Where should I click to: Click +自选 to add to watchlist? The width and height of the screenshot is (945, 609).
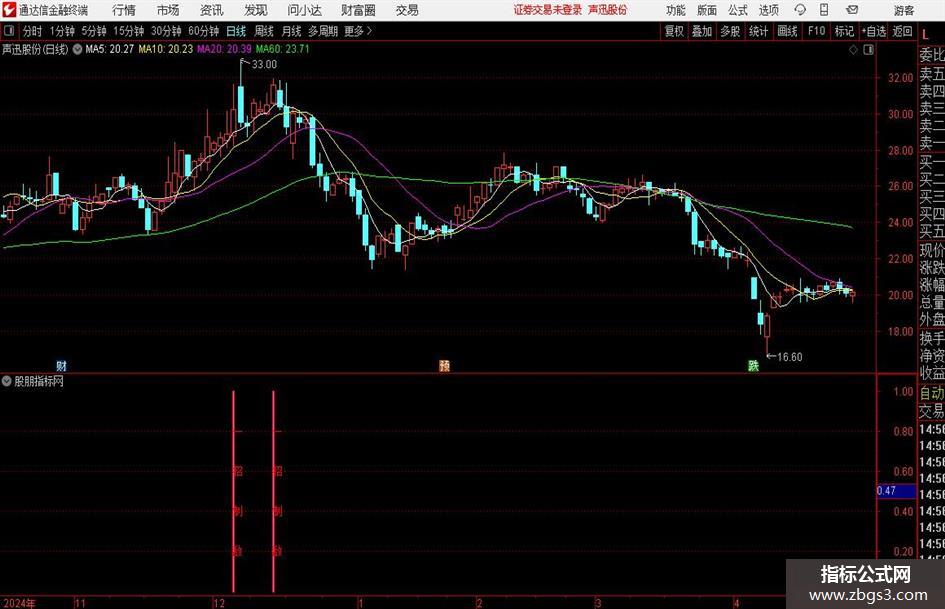click(x=874, y=31)
